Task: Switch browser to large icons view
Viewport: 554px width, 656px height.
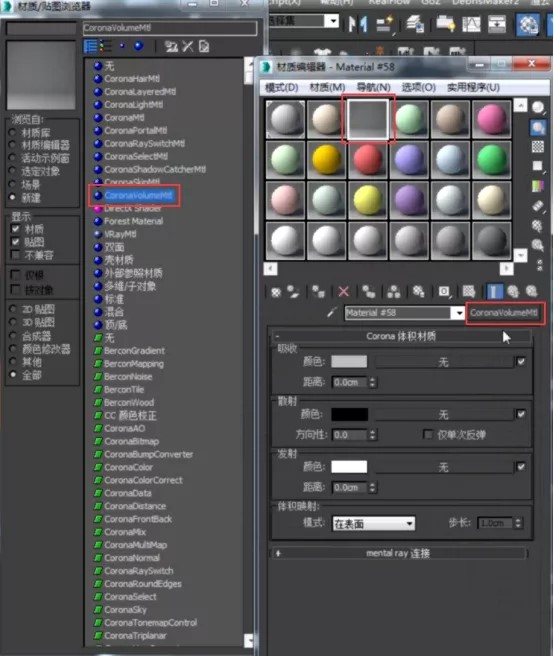Action: [x=139, y=46]
